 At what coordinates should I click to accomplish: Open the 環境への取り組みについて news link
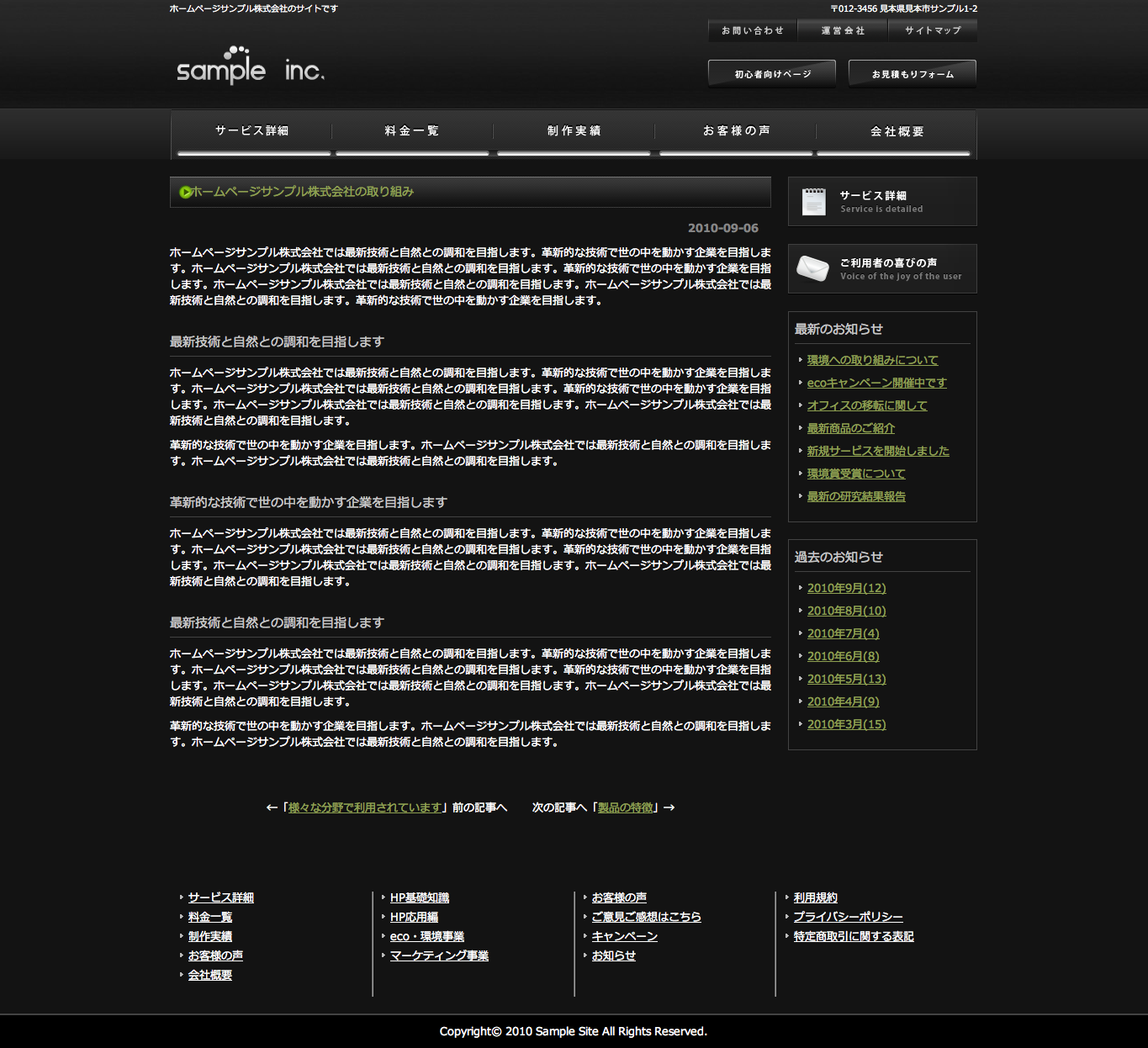pos(872,360)
